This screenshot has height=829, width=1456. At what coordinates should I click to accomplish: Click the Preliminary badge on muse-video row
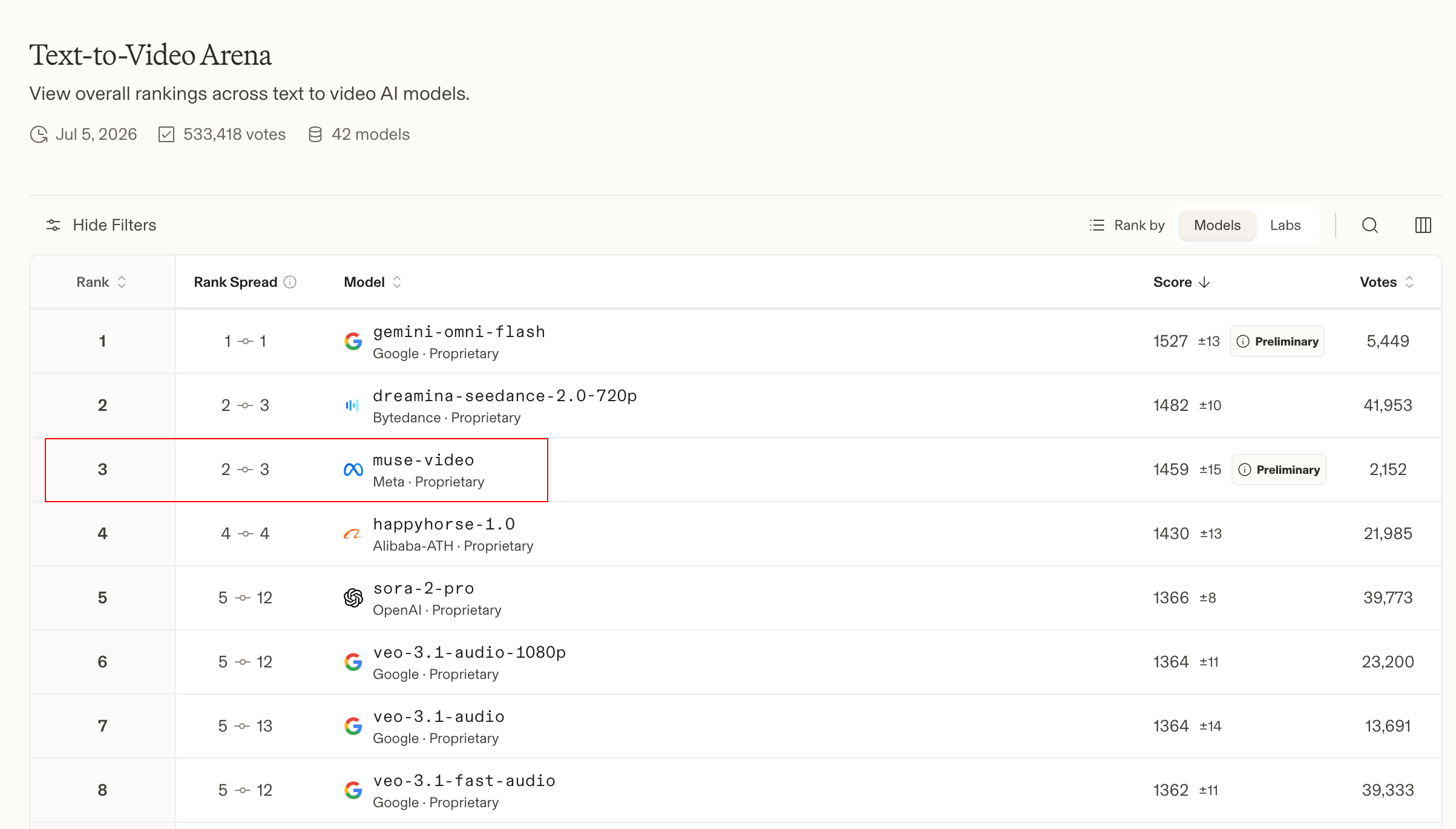click(1279, 470)
